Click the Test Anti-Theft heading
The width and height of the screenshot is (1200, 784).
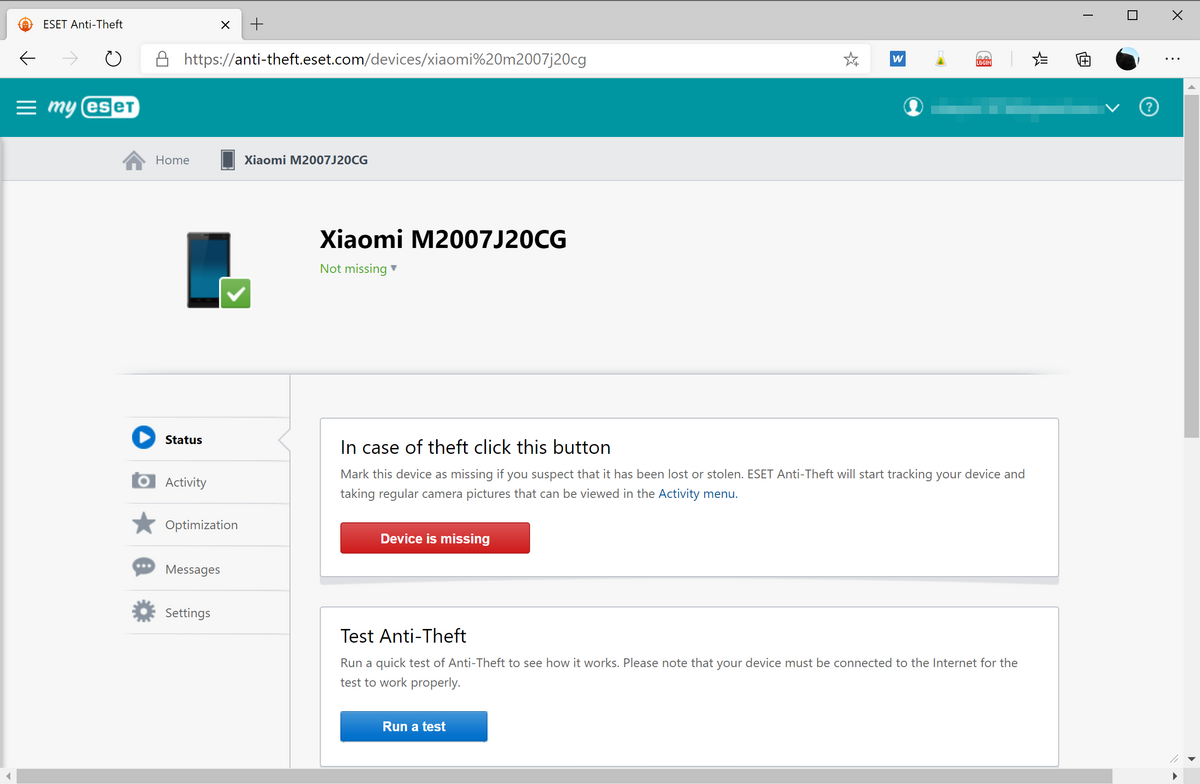(x=404, y=636)
